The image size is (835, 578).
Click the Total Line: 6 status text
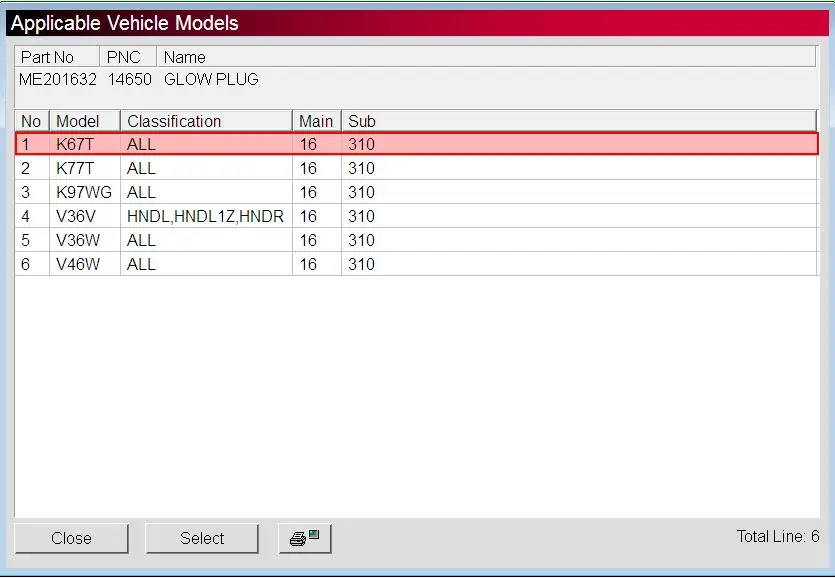[x=777, y=536]
